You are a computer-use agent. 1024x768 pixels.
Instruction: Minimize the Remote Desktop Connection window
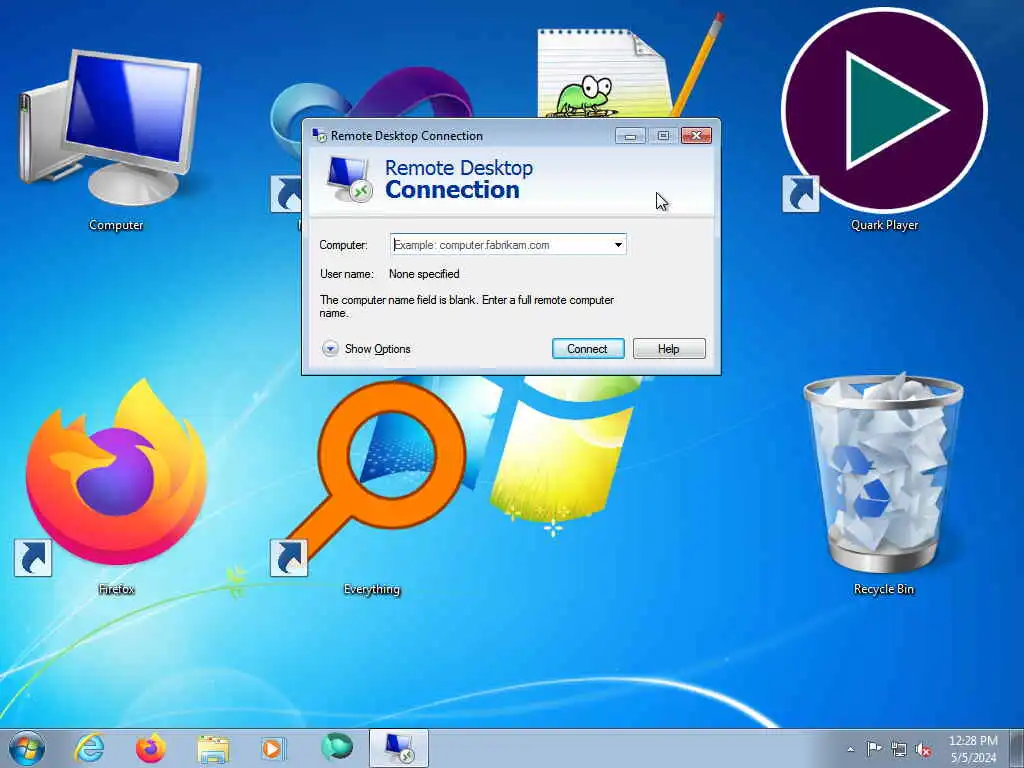point(630,136)
